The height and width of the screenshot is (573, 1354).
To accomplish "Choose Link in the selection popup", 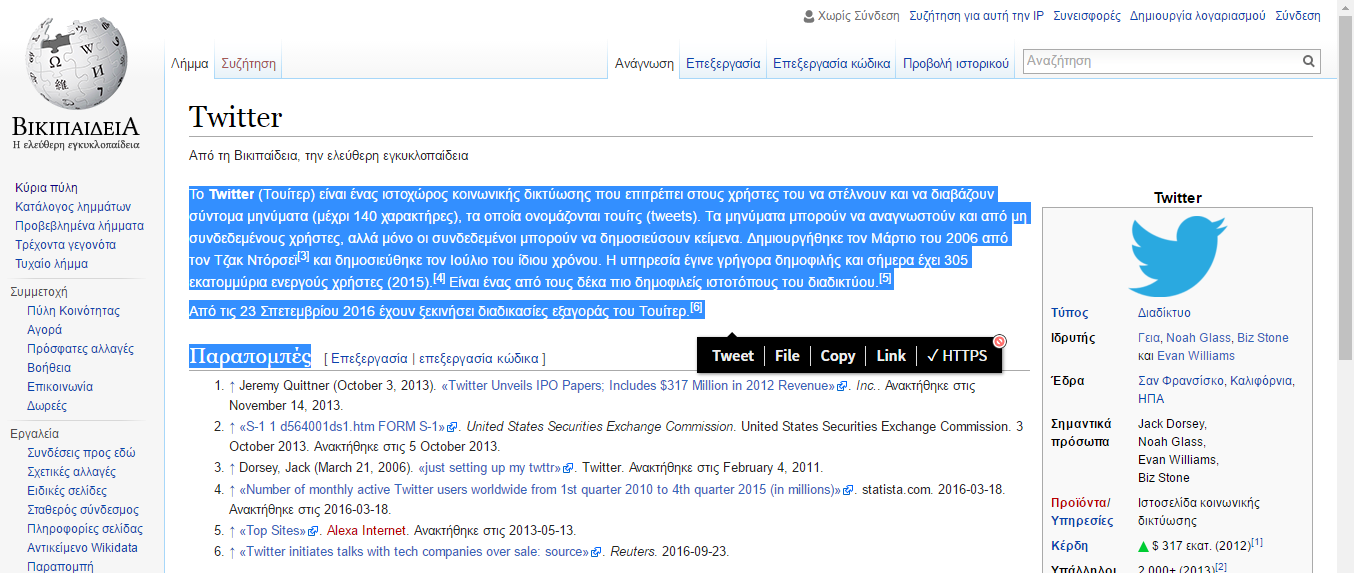I will click(891, 356).
